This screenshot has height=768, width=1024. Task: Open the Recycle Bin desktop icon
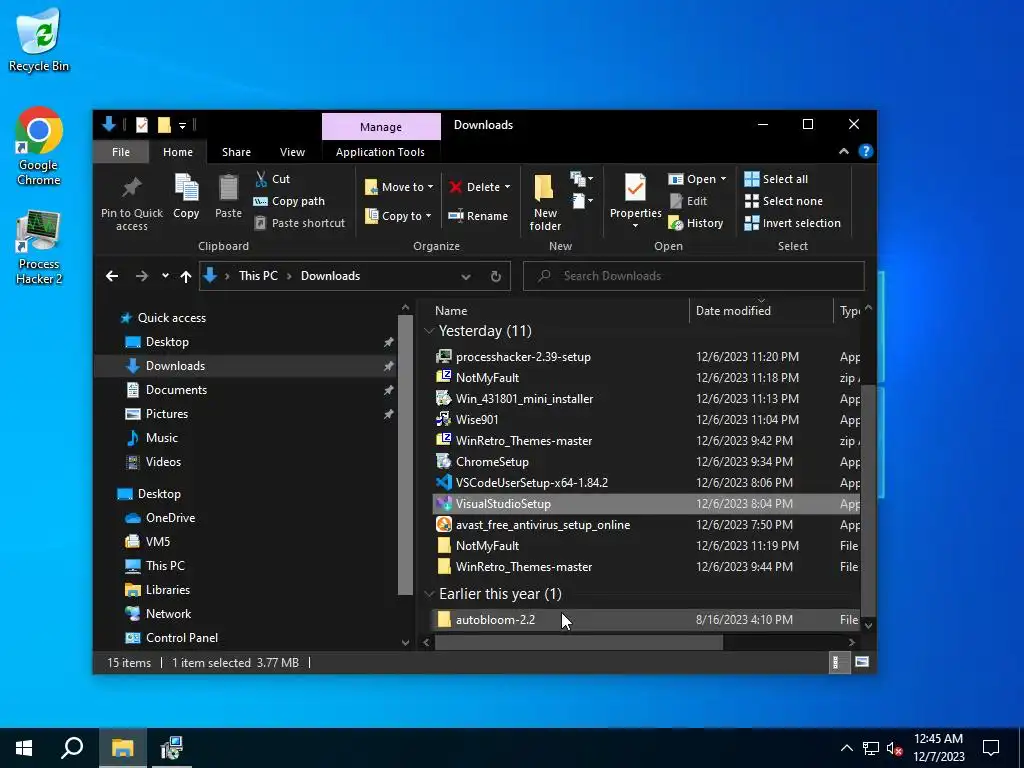coord(39,40)
